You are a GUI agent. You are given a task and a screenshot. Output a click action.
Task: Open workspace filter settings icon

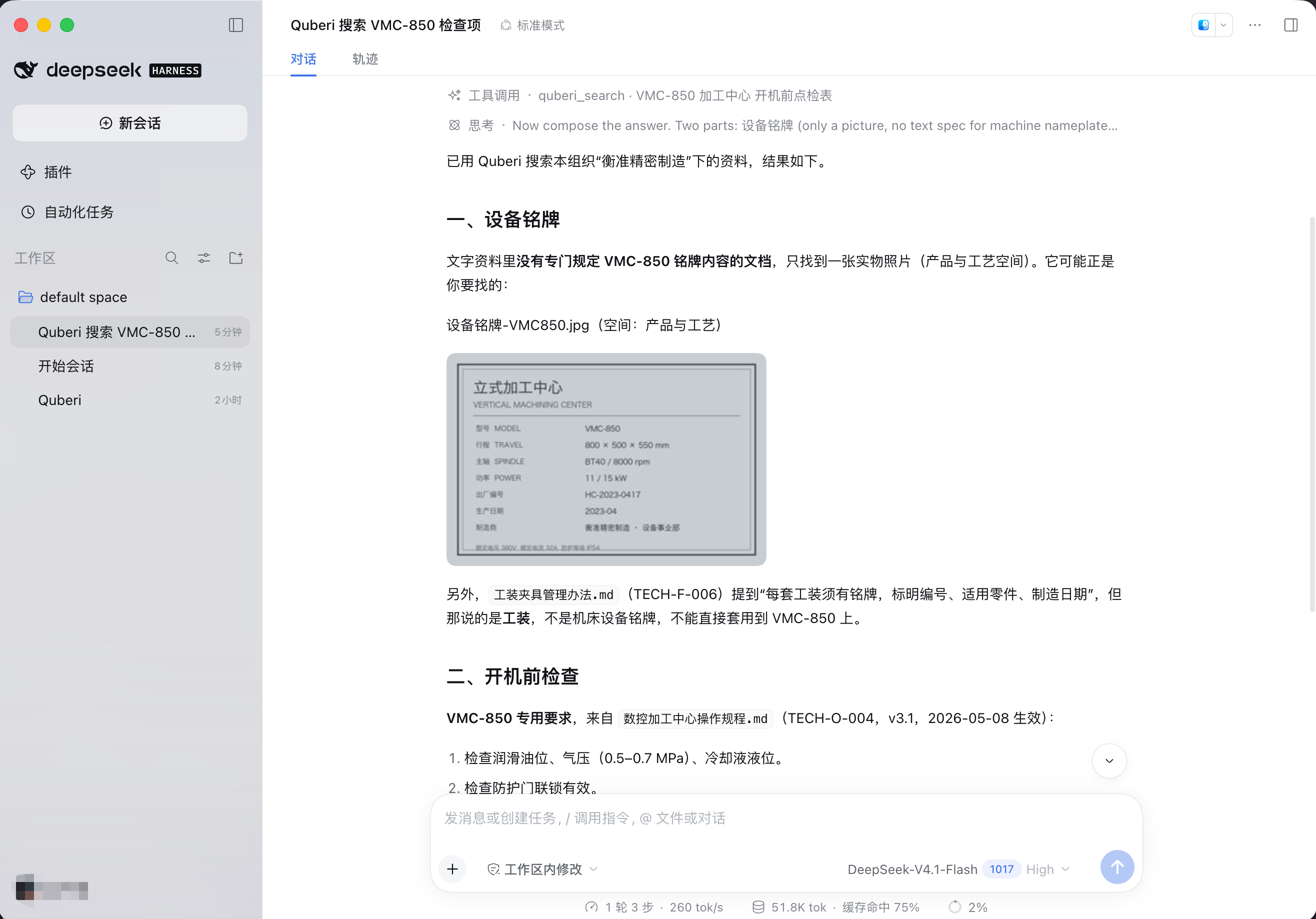204,258
